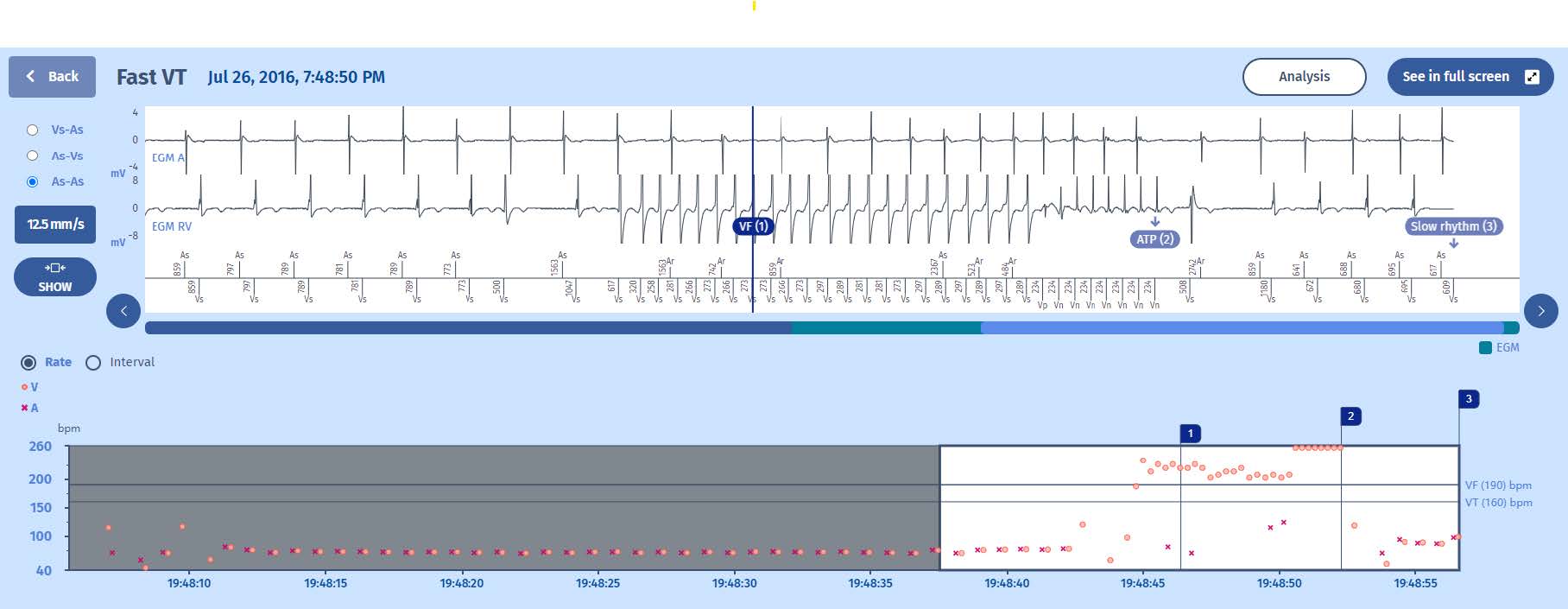Click the EGM timeline progress bar
The image size is (1568, 609).
(831, 328)
